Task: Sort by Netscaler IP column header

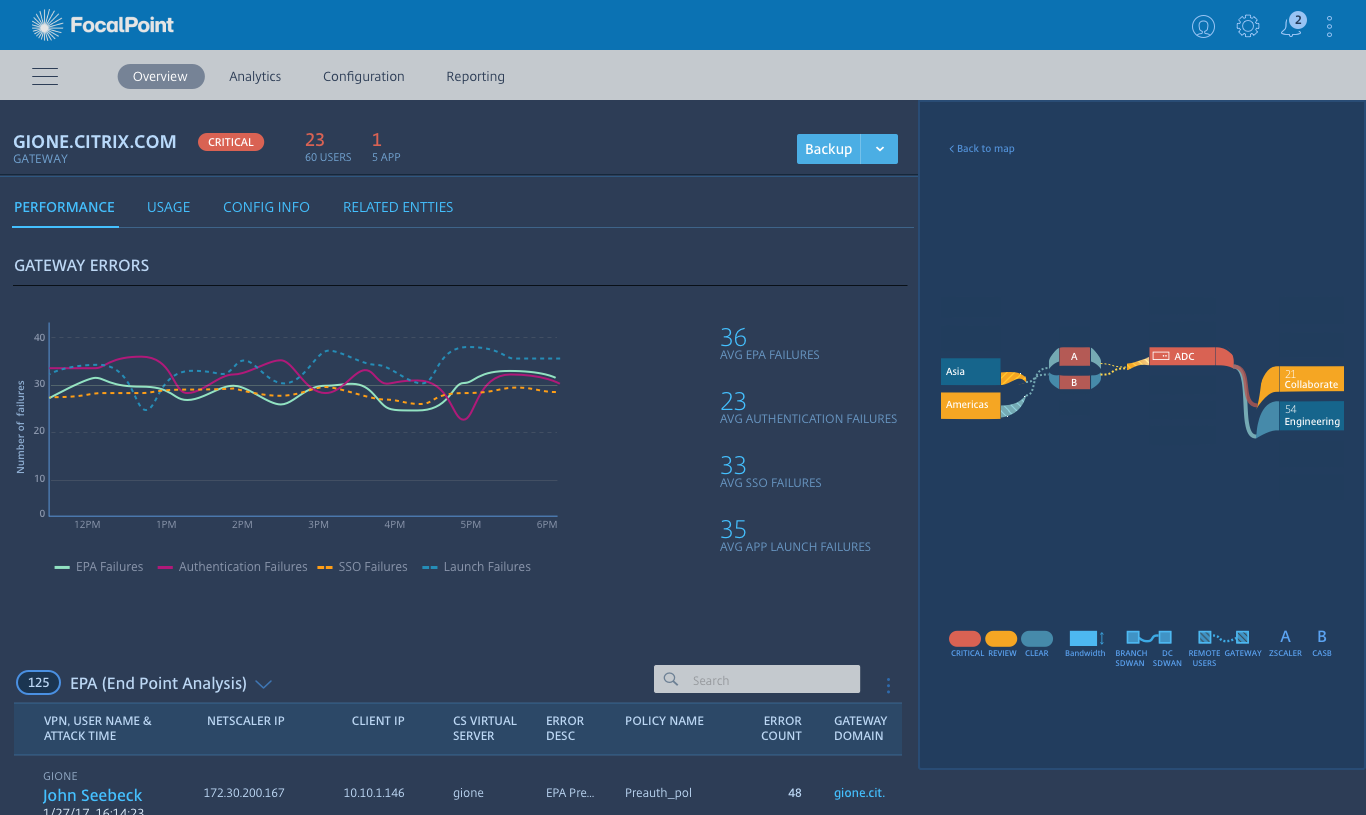Action: click(x=246, y=721)
